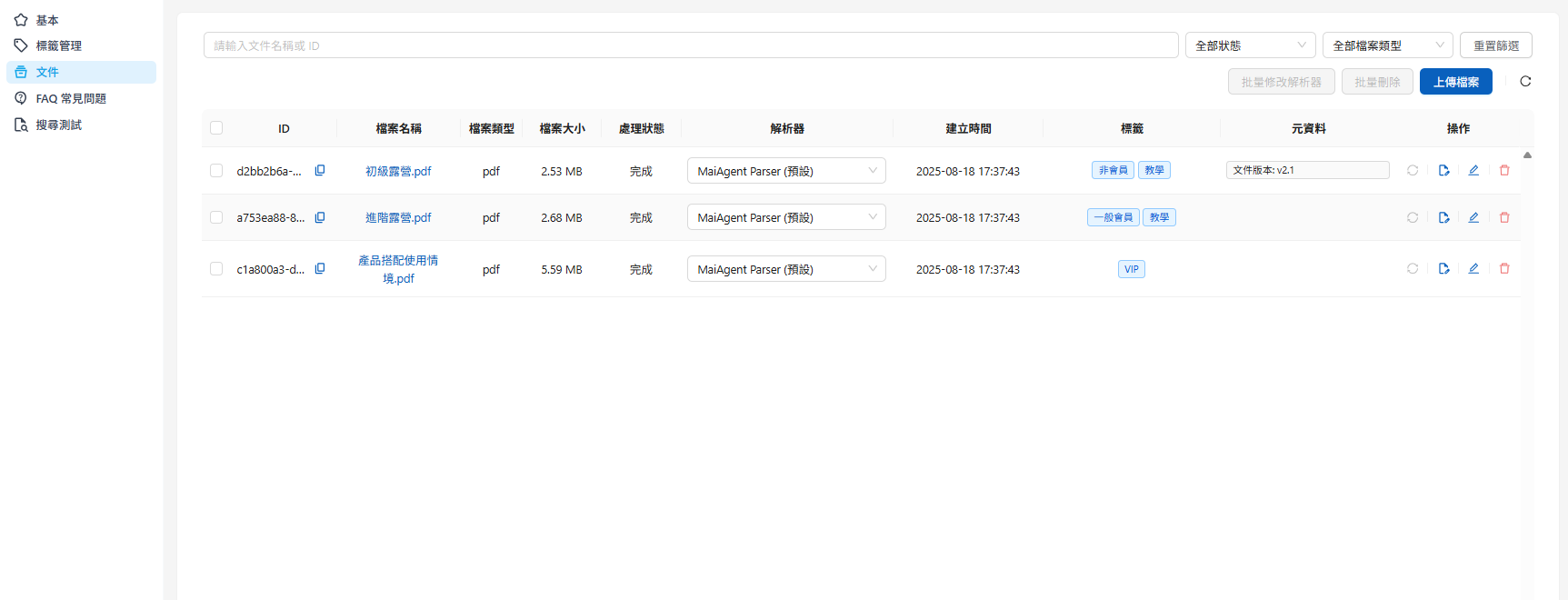This screenshot has width=1568, height=600.
Task: Click the refresh icon beside 上傳檔案
Action: 1525,82
